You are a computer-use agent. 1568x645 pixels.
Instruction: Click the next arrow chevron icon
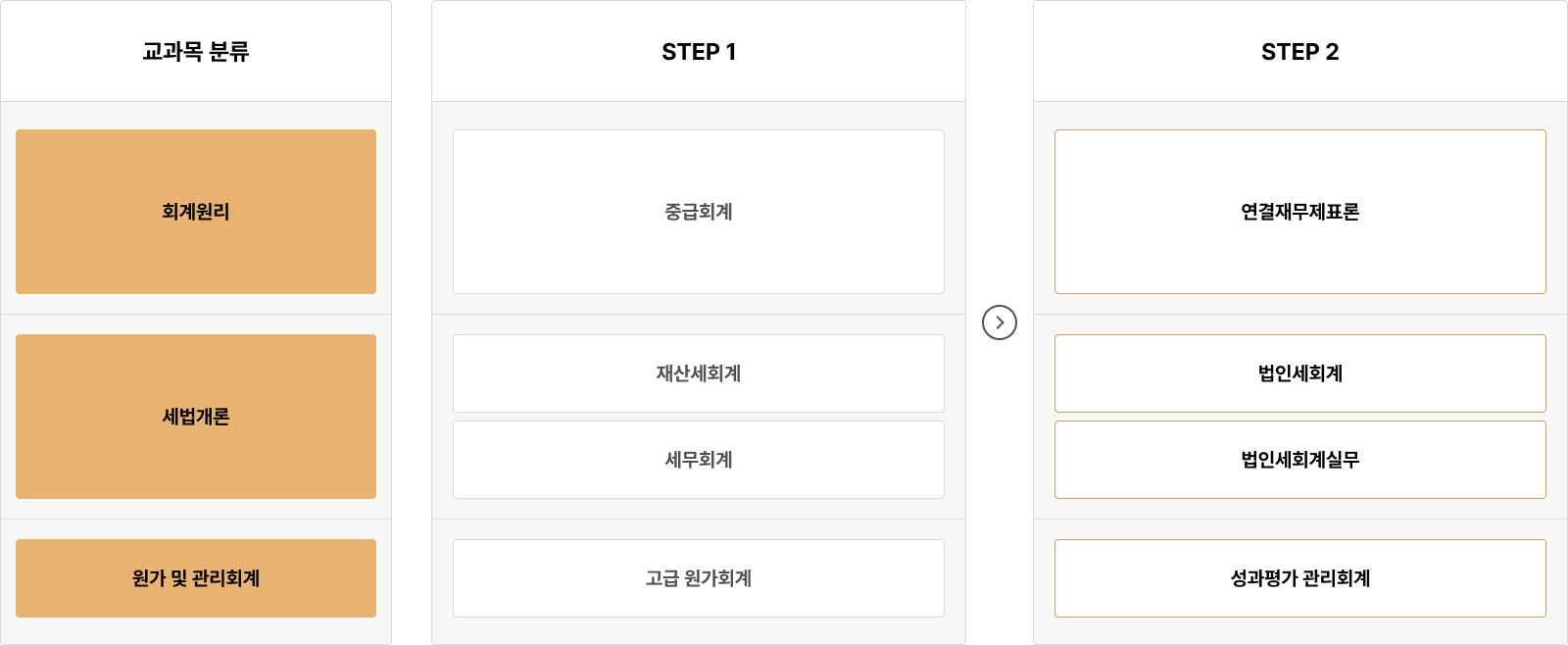[x=1000, y=322]
